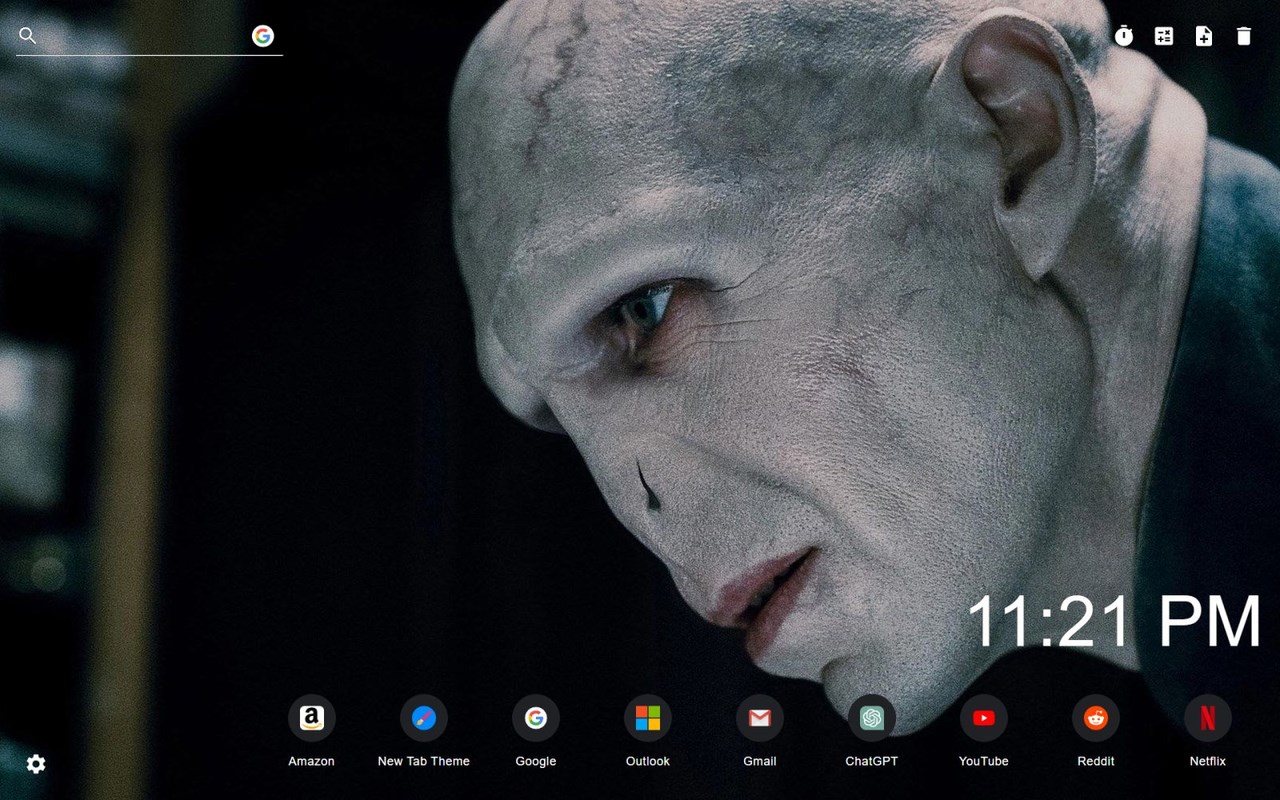1280x800 pixels.
Task: Open the Reddit shortcut icon
Action: [1096, 718]
